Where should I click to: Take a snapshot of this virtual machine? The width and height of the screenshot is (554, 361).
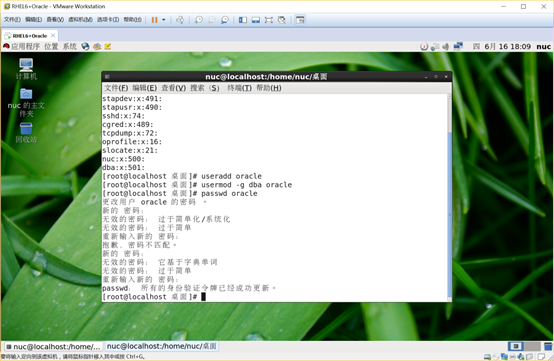(199, 20)
